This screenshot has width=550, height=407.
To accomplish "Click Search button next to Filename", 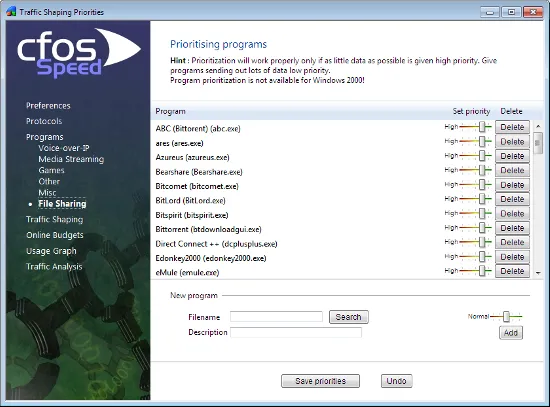I will [349, 317].
